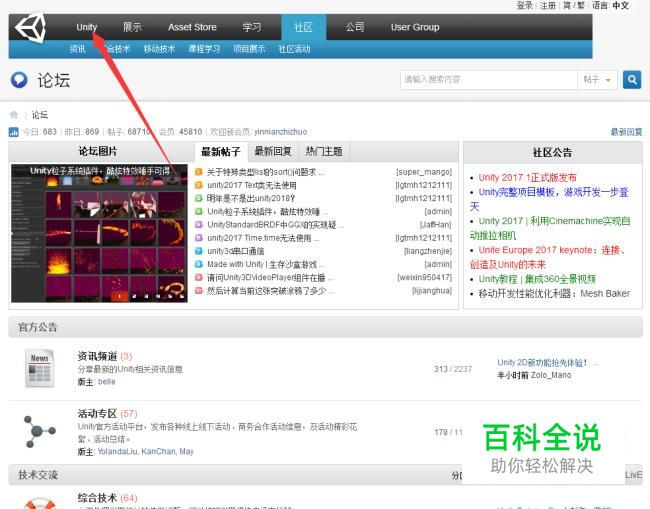Open the 公司 menu item

(x=355, y=27)
